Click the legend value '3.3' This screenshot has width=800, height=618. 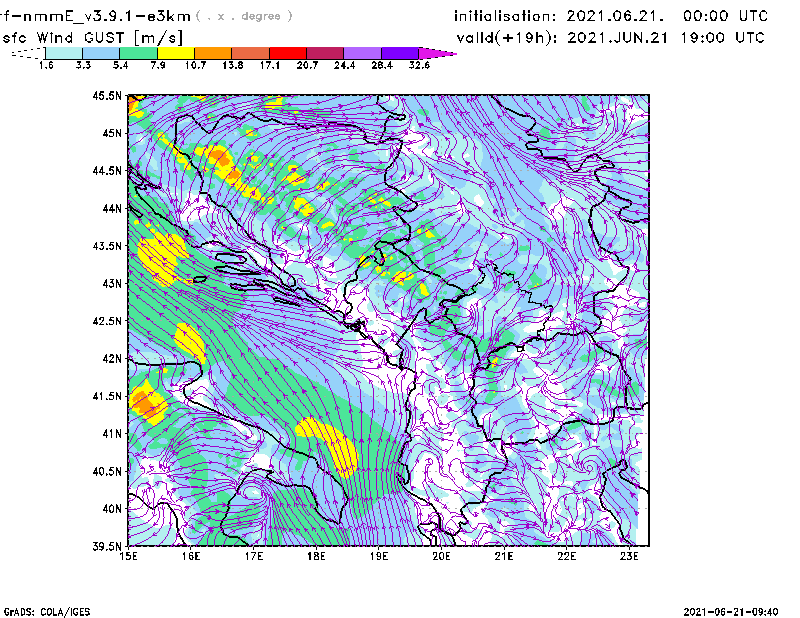(x=83, y=65)
